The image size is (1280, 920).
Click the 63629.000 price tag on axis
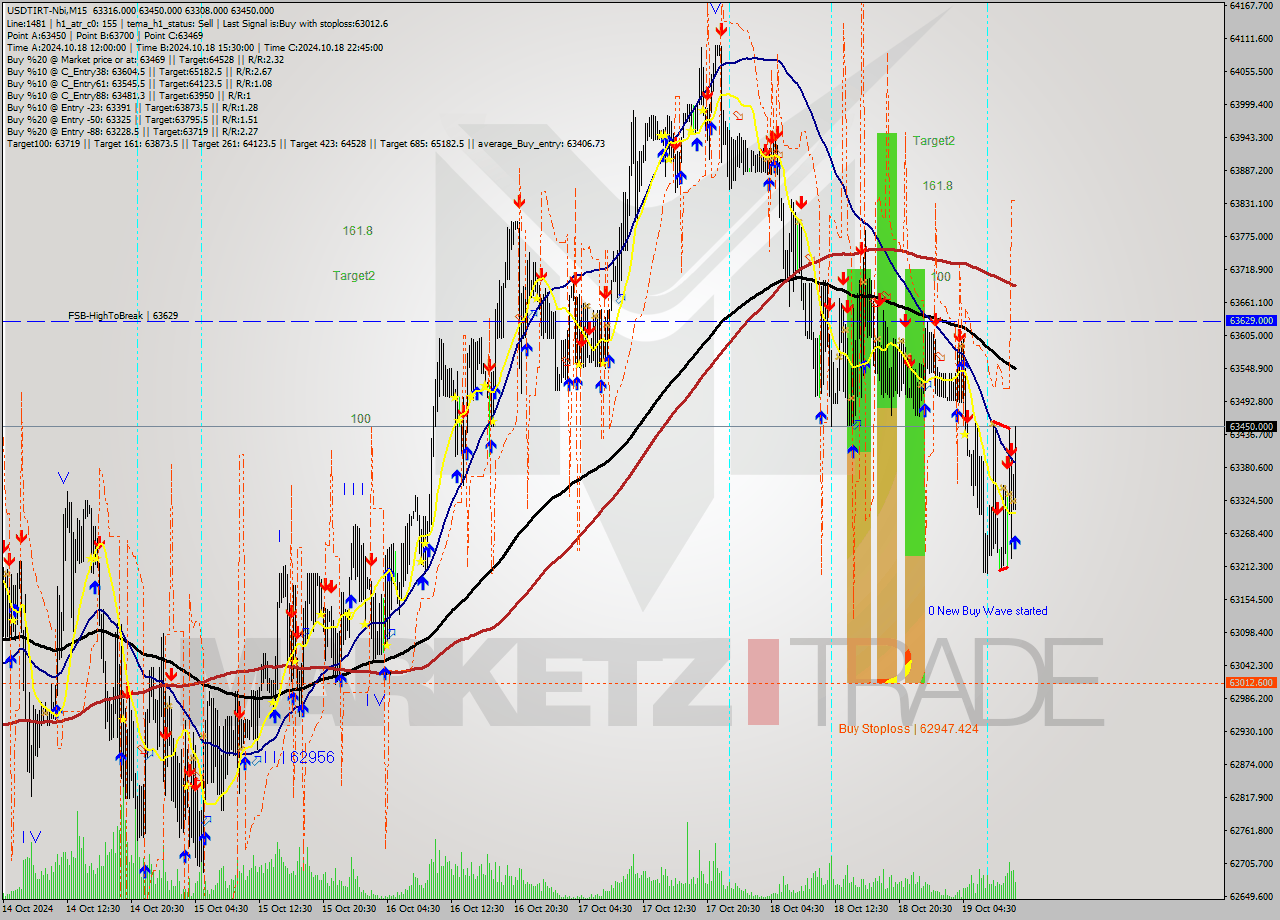click(x=1251, y=321)
